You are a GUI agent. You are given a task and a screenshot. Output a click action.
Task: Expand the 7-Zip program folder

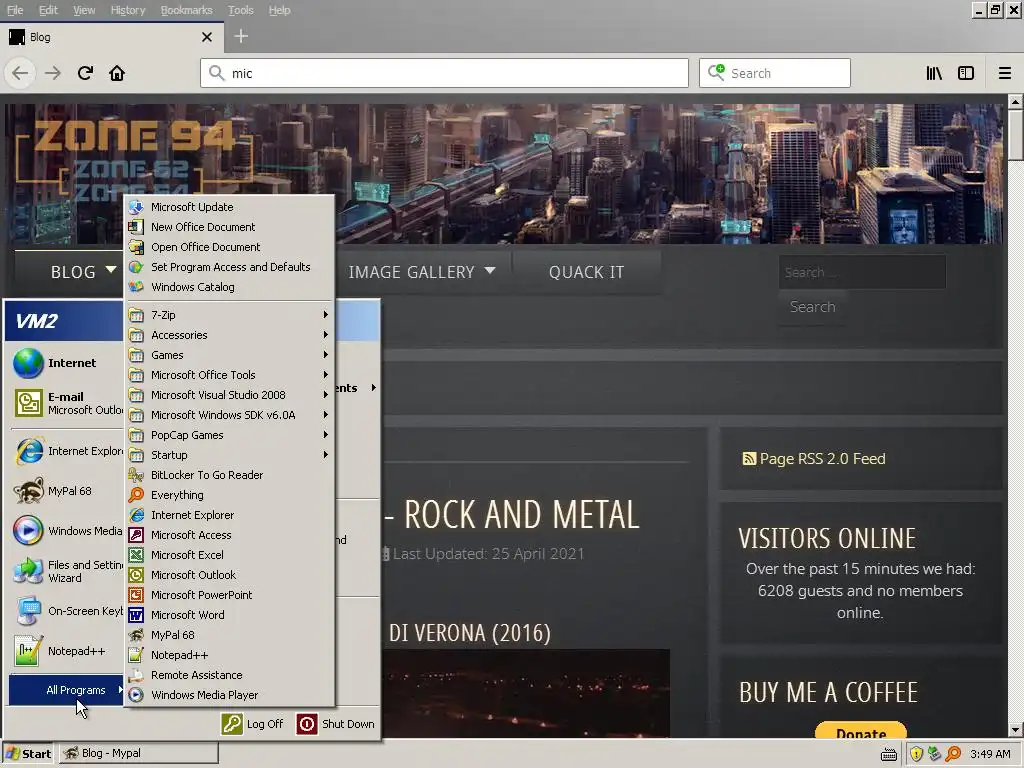230,315
